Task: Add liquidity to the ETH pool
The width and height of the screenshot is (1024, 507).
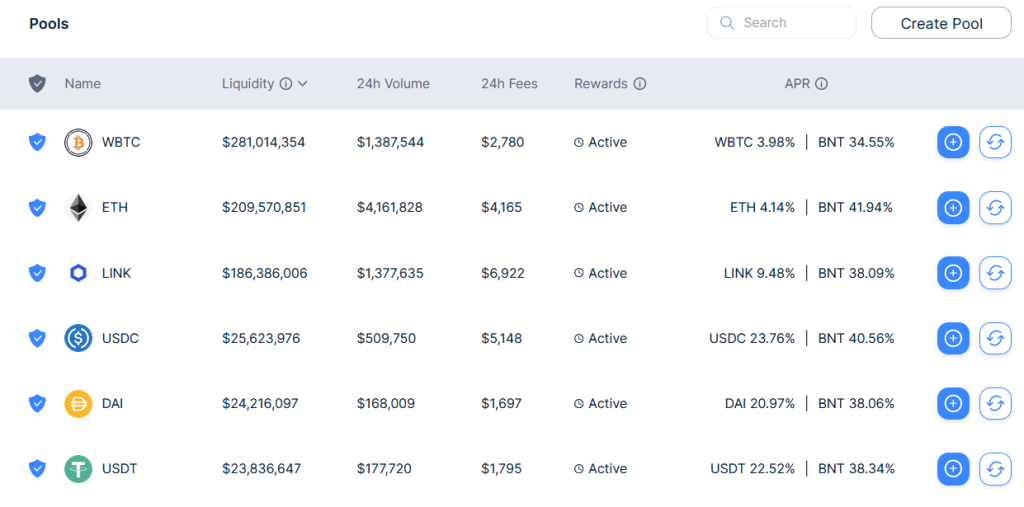Action: [x=953, y=208]
